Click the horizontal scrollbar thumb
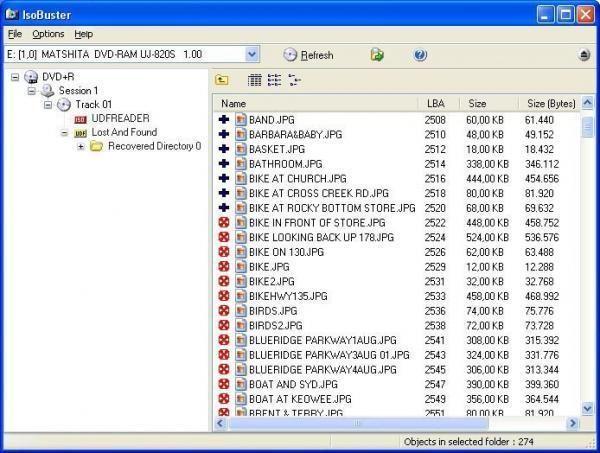Viewport: 600px width, 453px height. click(x=358, y=423)
